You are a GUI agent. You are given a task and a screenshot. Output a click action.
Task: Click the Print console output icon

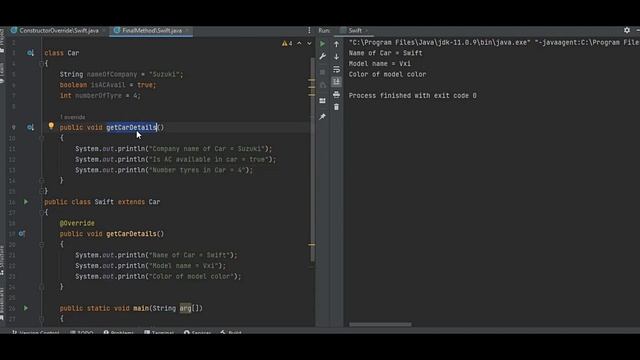(336, 94)
